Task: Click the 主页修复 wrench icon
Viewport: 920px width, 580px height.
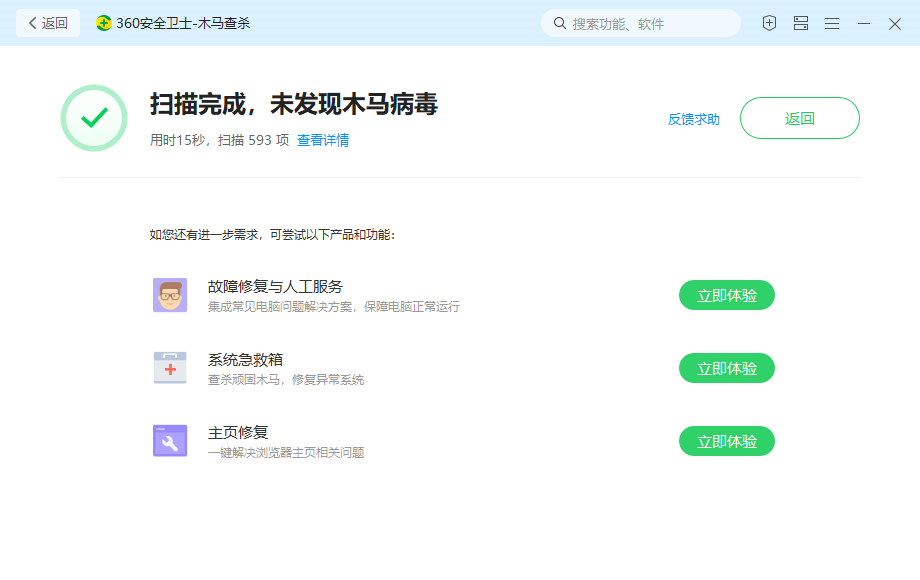Action: 170,441
